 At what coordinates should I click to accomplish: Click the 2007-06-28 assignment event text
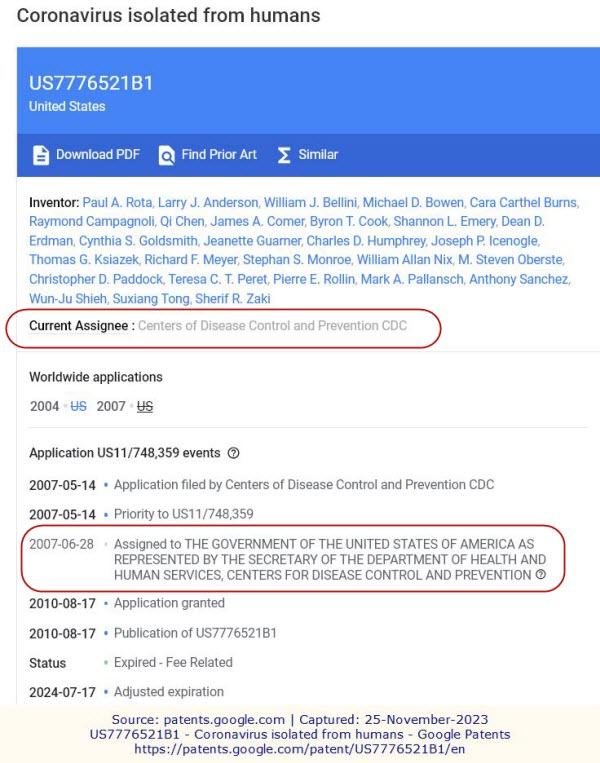point(330,560)
